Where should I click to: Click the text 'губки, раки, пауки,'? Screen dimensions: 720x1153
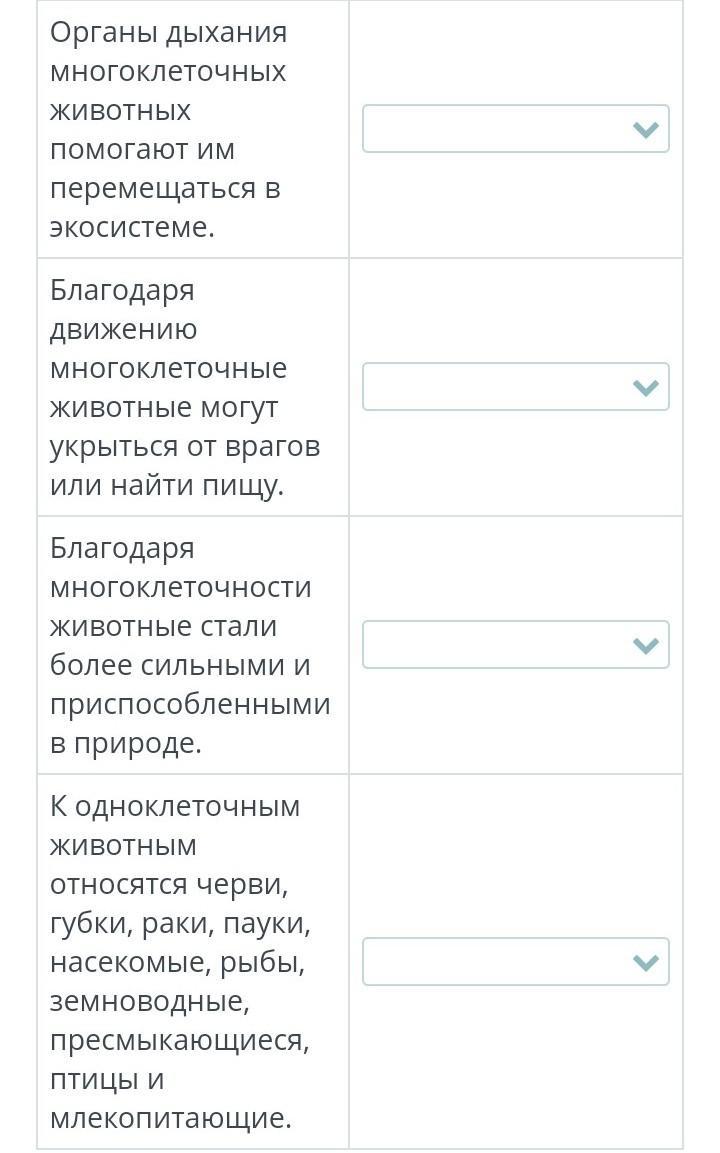pyautogui.click(x=180, y=924)
